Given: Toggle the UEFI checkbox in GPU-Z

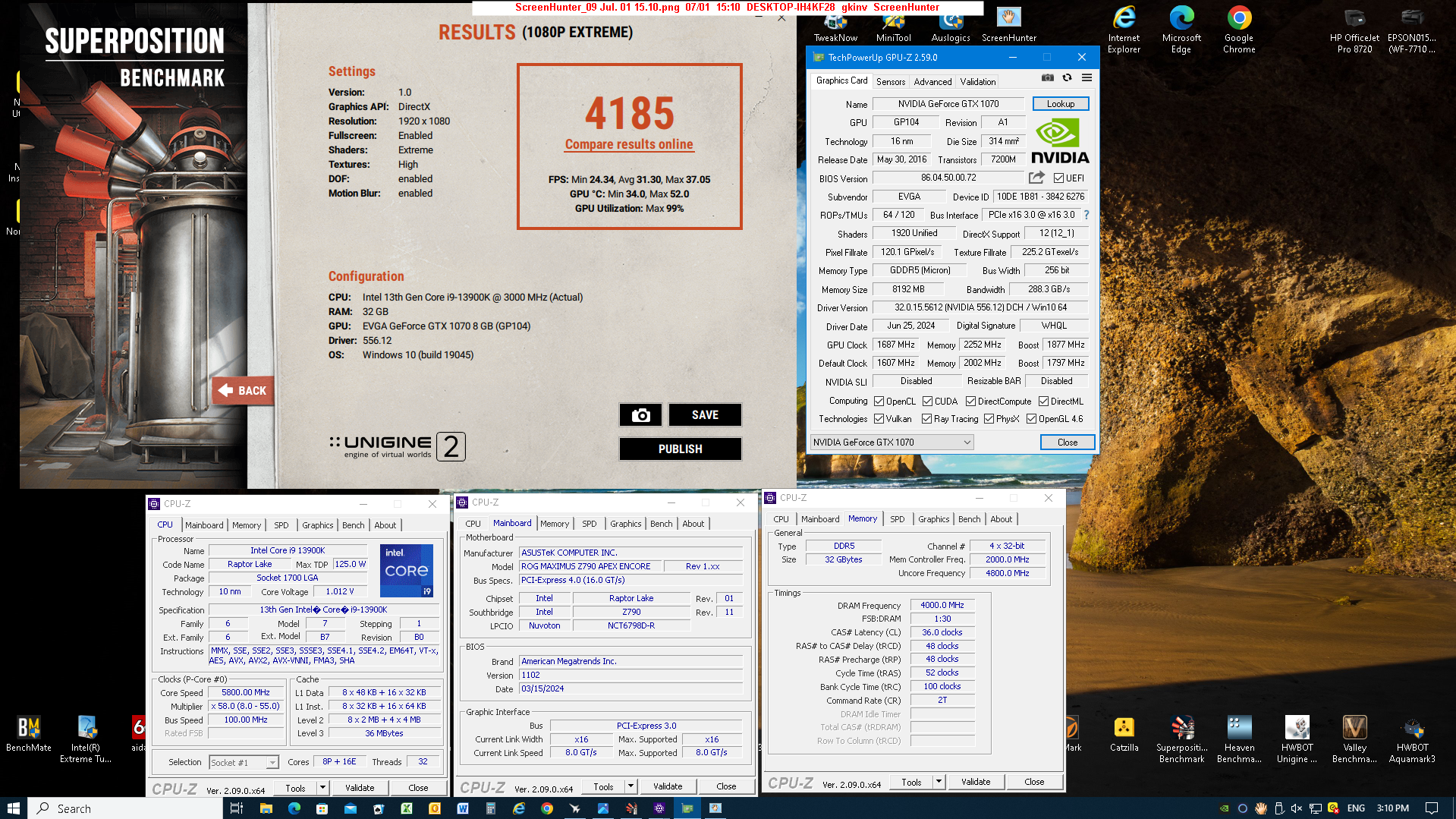Looking at the screenshot, I should [x=1058, y=178].
